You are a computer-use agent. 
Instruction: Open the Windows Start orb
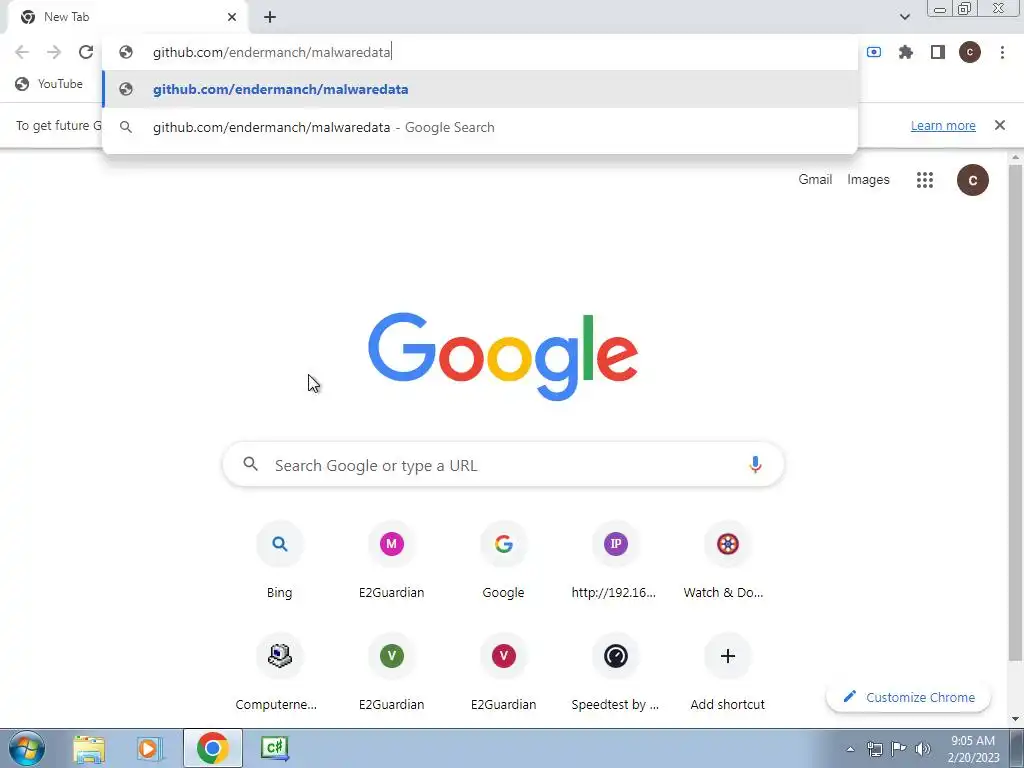[27, 748]
